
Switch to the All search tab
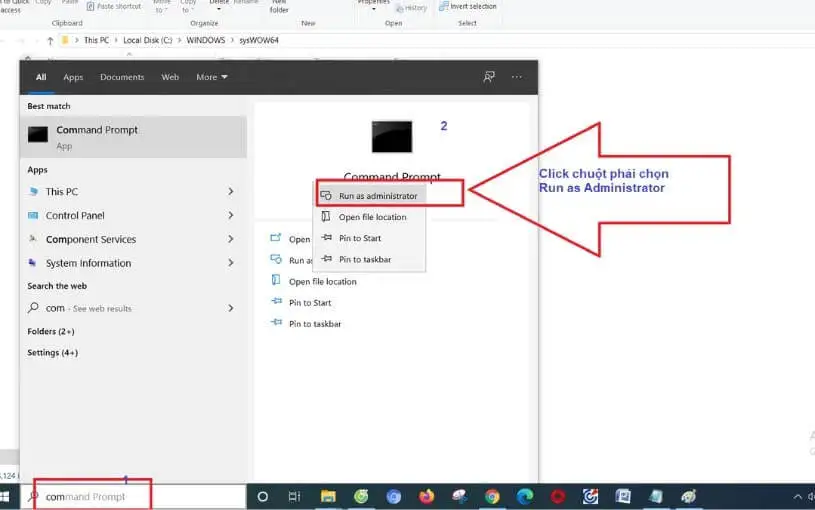tap(41, 77)
